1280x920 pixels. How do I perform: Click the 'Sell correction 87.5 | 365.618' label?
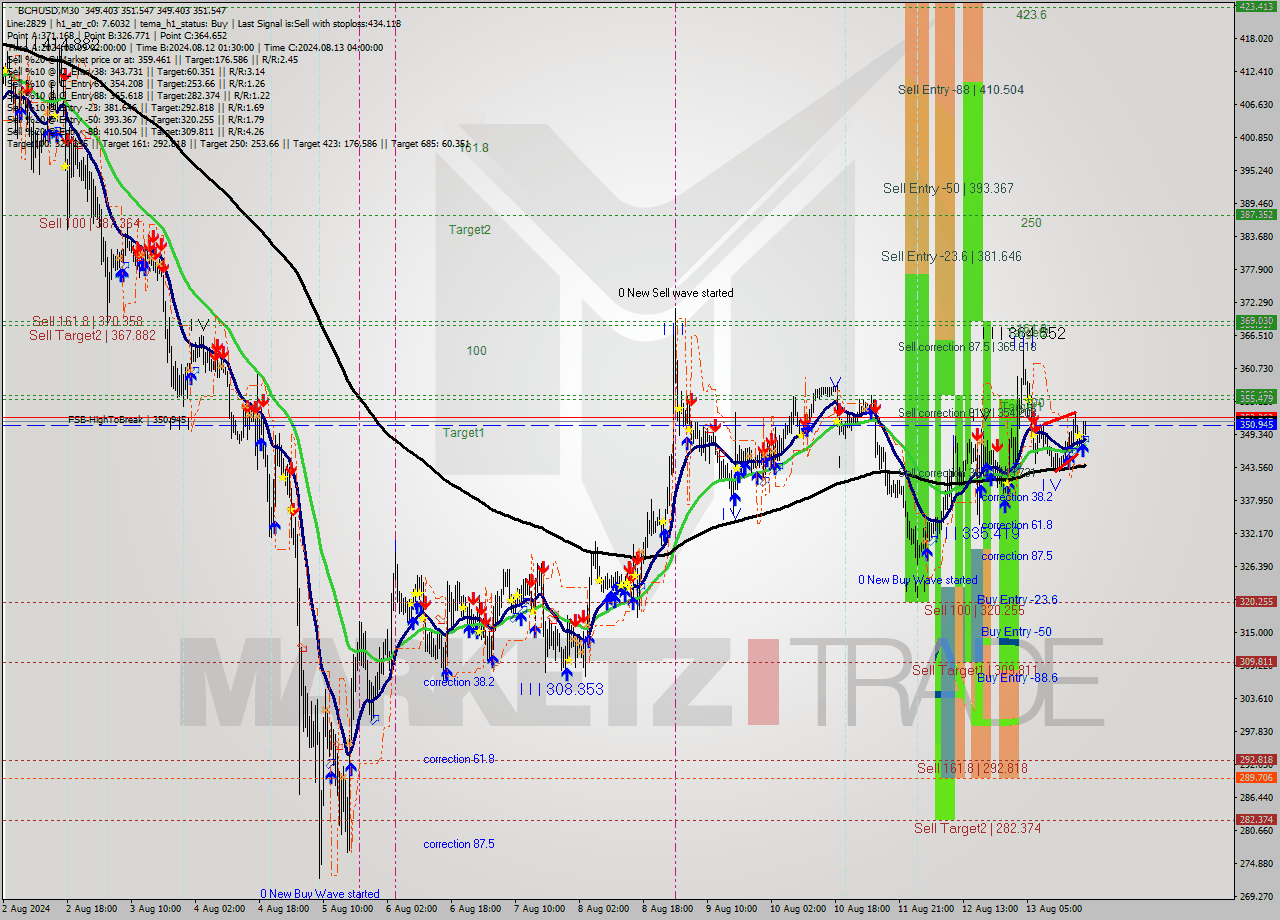tap(967, 347)
